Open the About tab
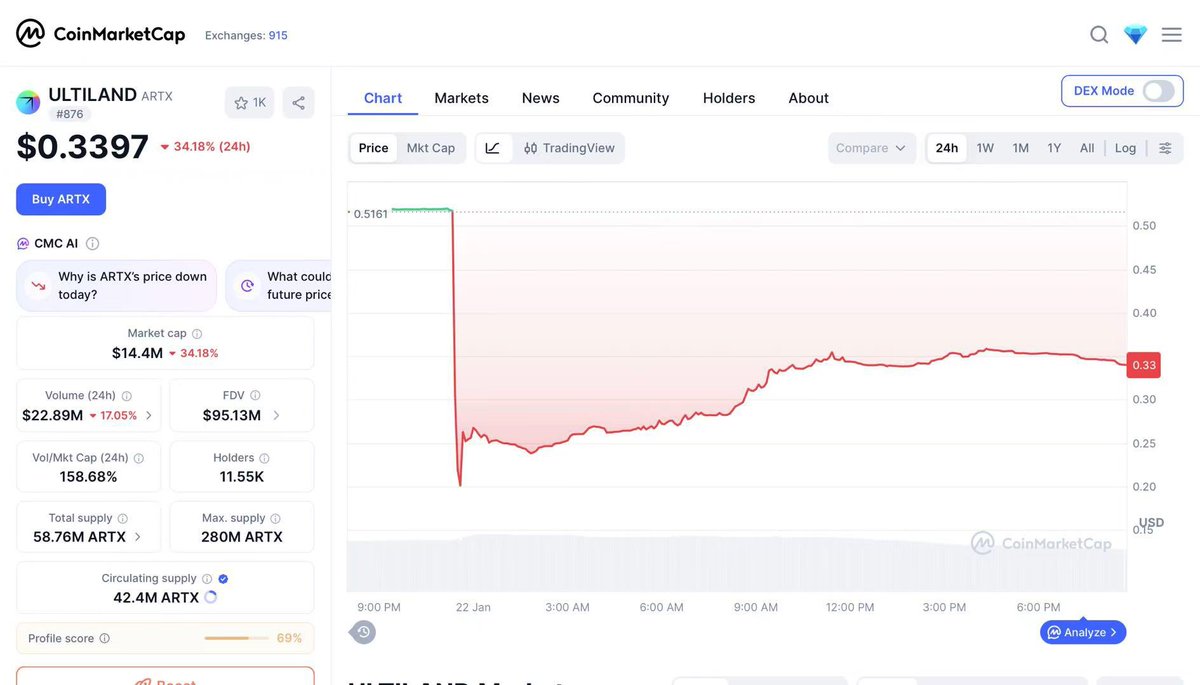 808,98
